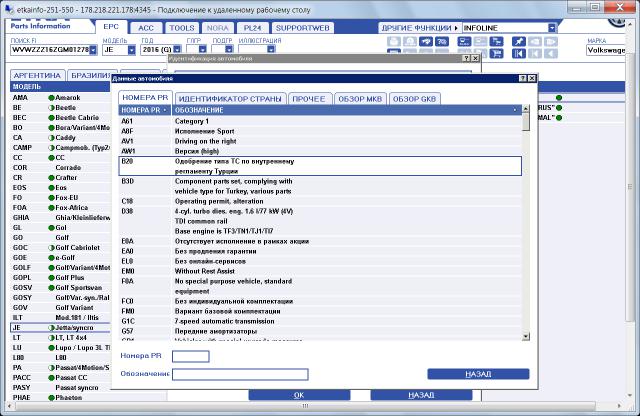Close the Идентификация автомобиля dialog
The image size is (640, 416).
click(x=475, y=58)
